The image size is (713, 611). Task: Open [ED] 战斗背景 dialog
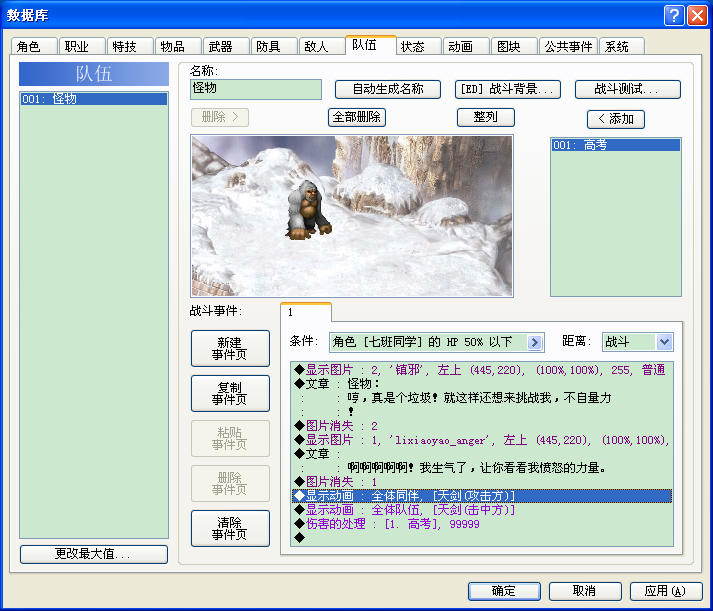[508, 89]
